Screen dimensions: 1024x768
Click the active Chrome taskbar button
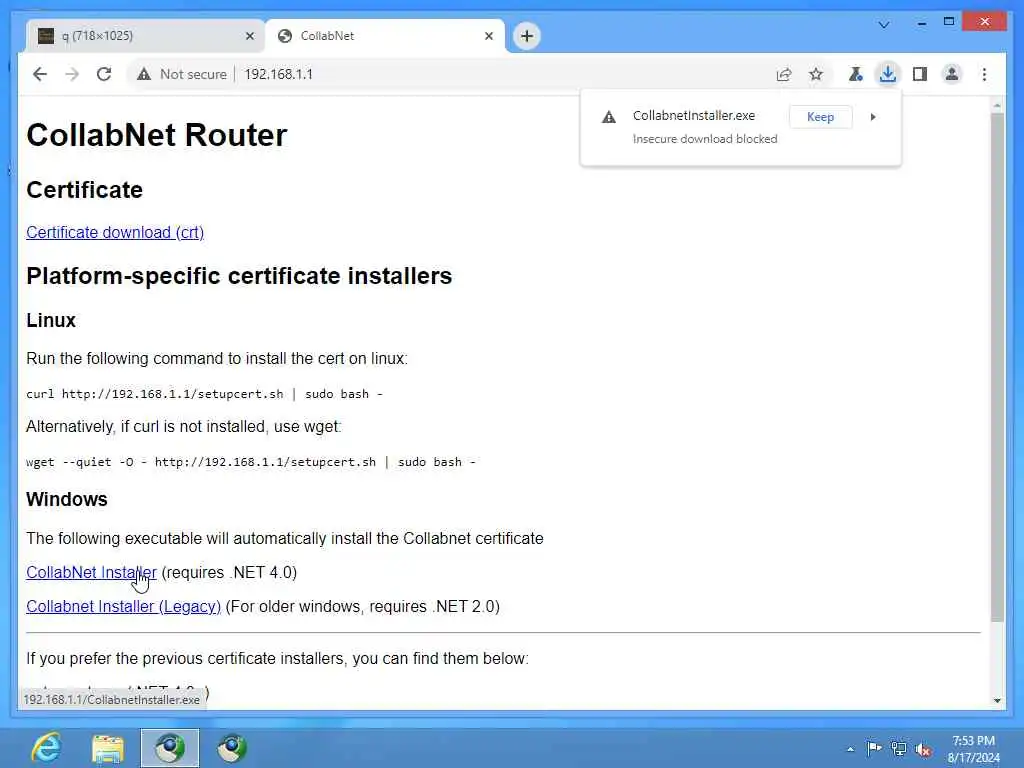170,748
